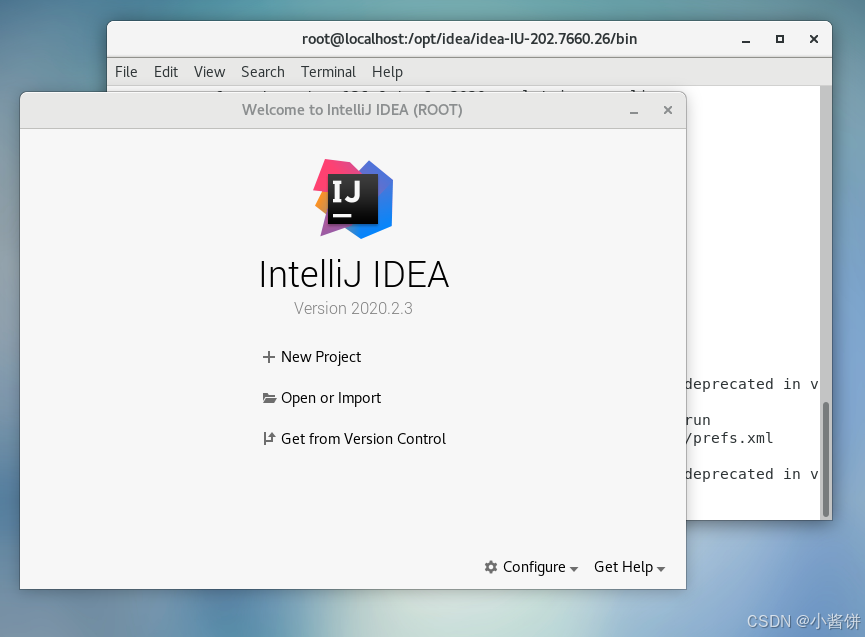This screenshot has height=637, width=865.
Task: Maximize the terminal window
Action: (780, 39)
